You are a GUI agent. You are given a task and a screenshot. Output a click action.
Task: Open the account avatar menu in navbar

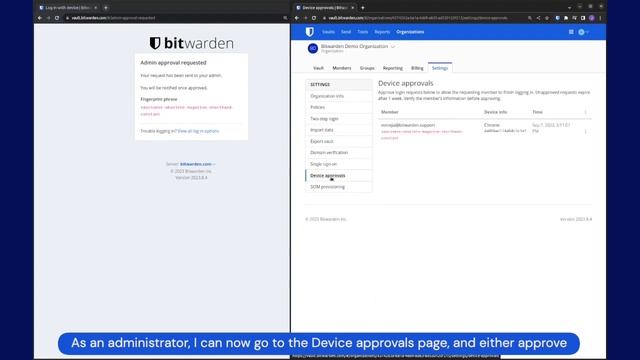[583, 32]
